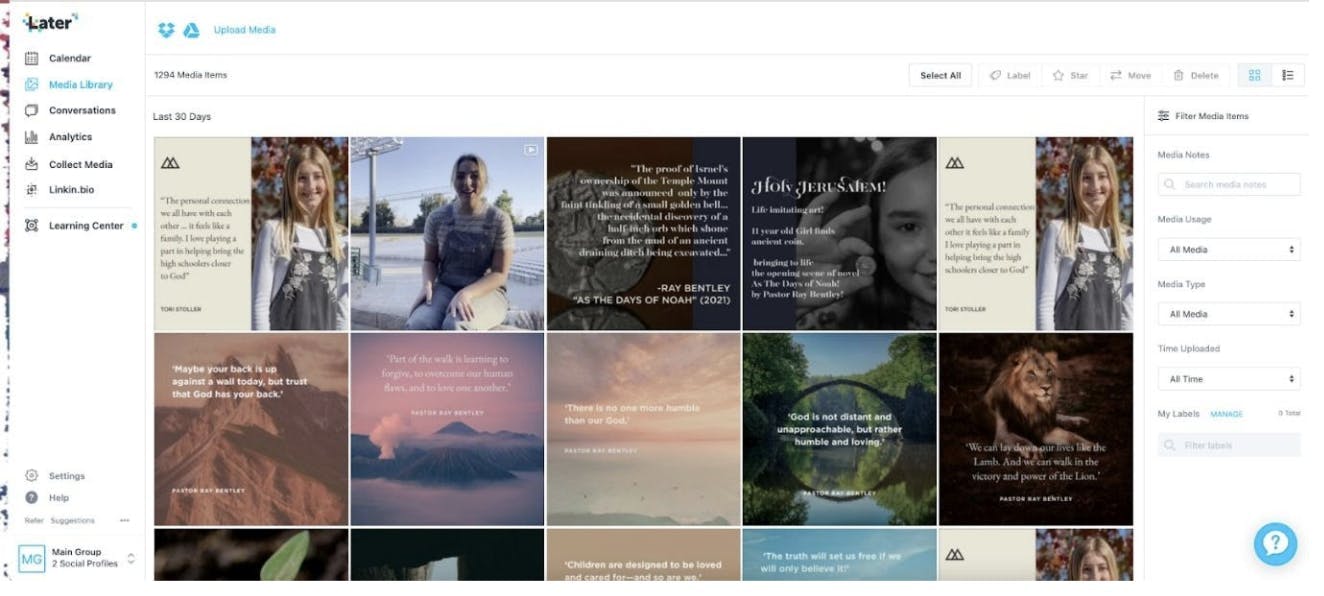
Task: Select the Holy Jerusalem thumbnail
Action: (839, 233)
